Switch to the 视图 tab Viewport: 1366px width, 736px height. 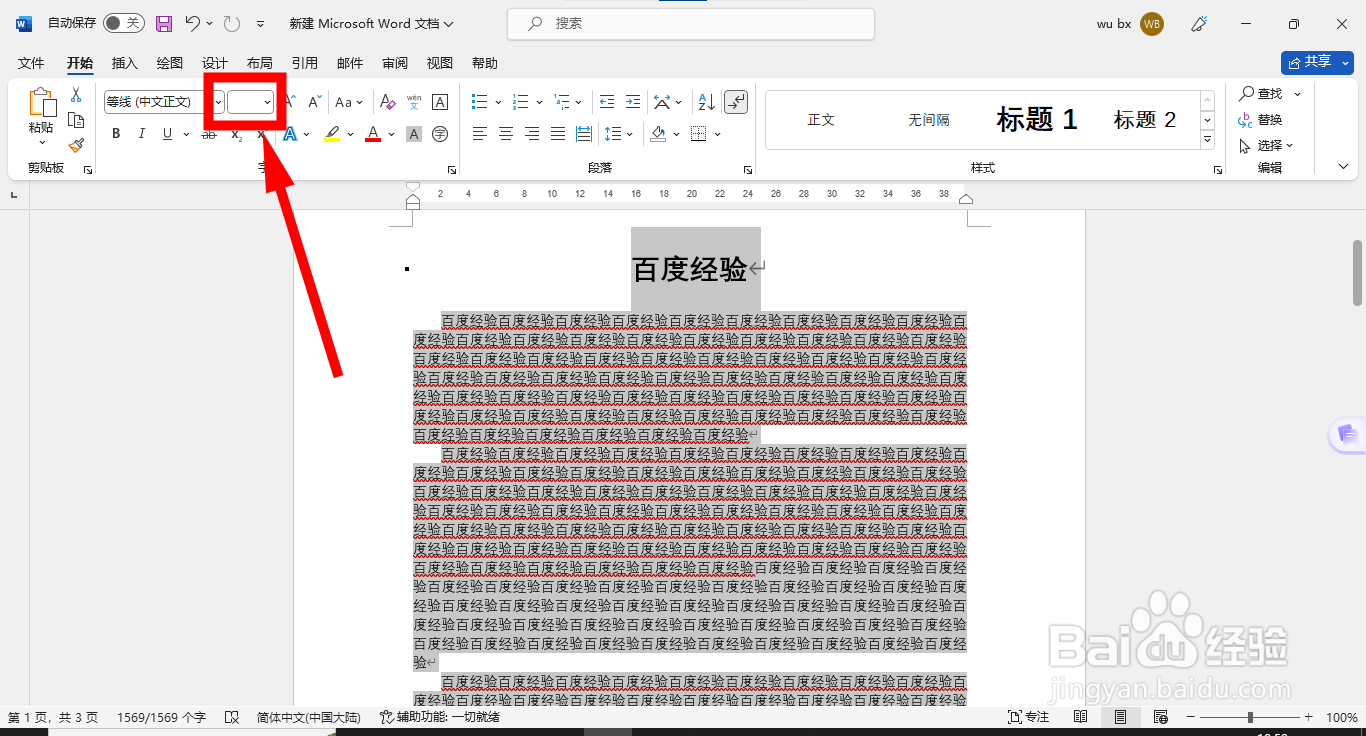coord(440,63)
